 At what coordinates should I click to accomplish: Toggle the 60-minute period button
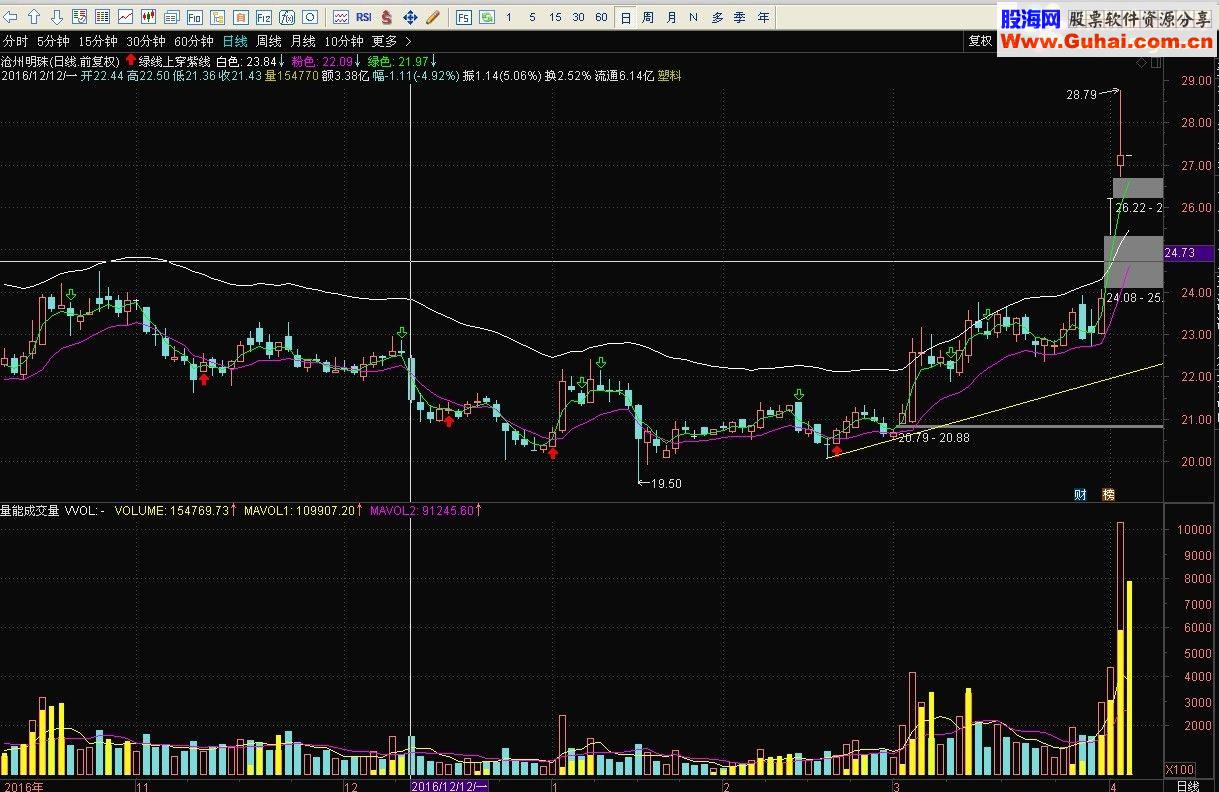601,17
